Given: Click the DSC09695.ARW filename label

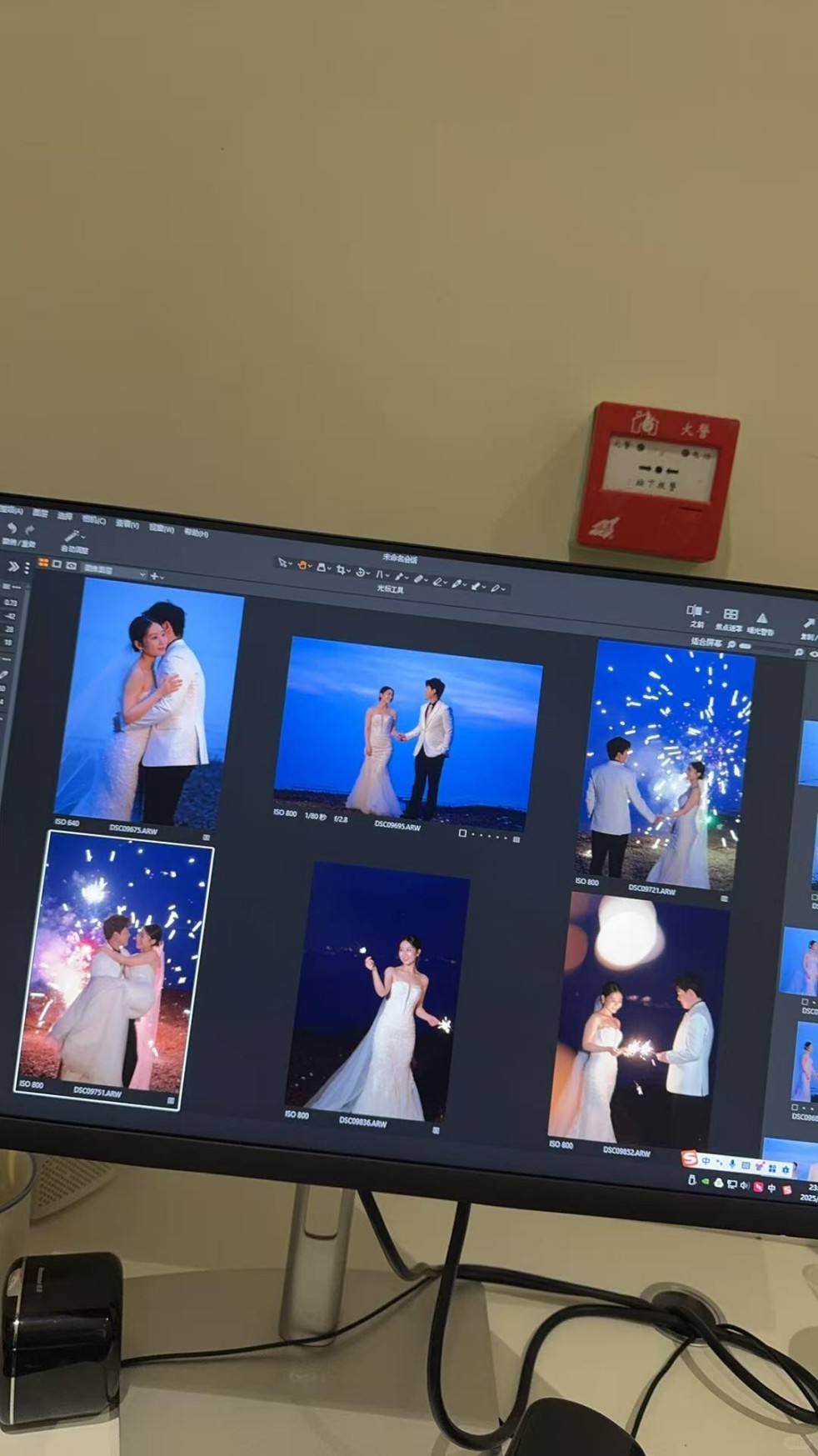Looking at the screenshot, I should tap(397, 825).
